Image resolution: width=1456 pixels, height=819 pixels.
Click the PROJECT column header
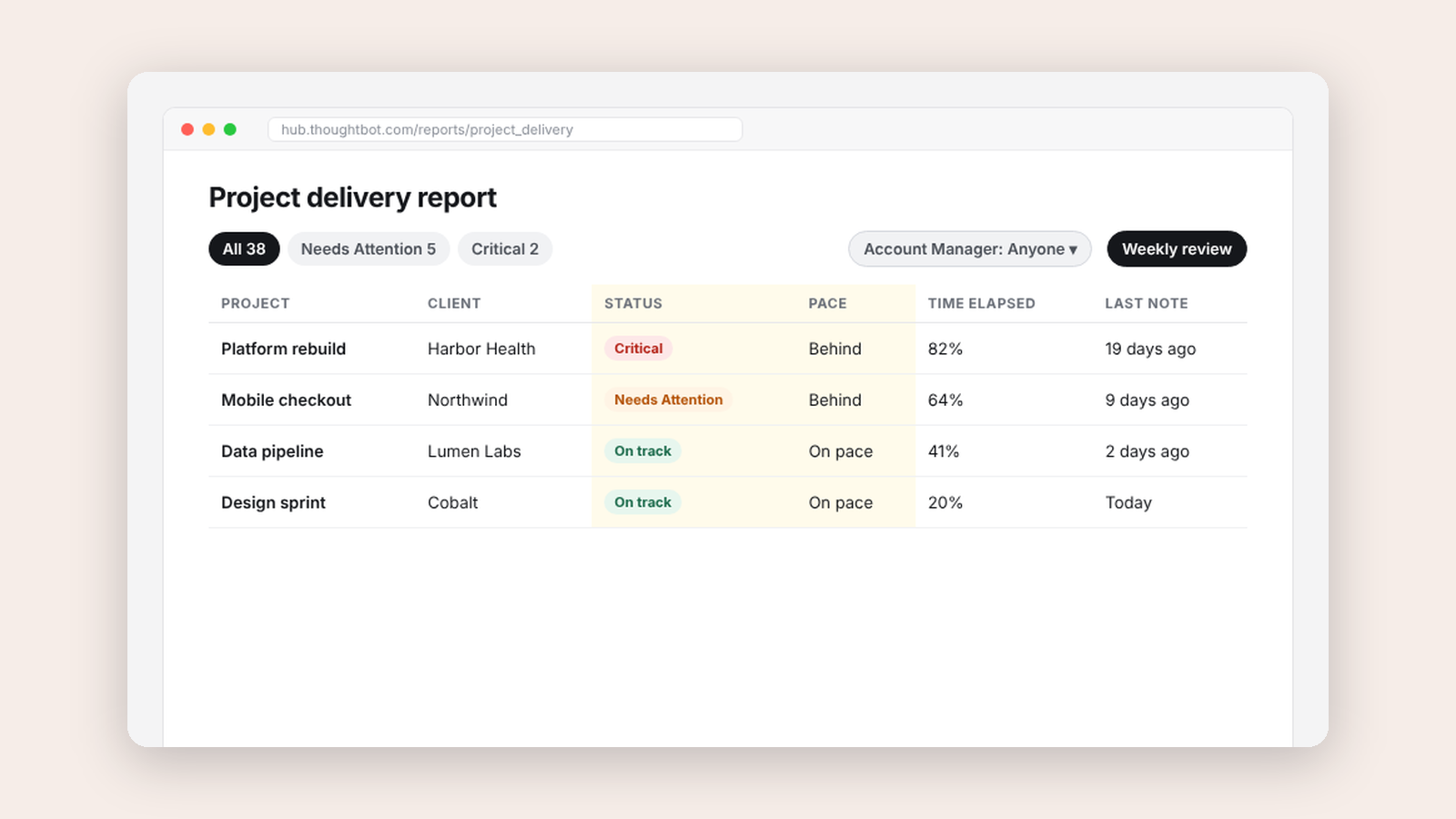pos(255,303)
